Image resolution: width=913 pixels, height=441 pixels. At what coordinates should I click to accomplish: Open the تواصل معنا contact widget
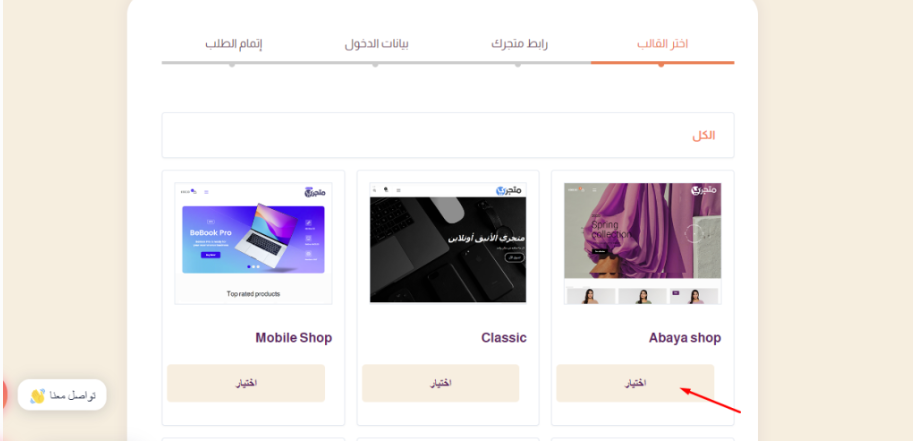coord(62,396)
